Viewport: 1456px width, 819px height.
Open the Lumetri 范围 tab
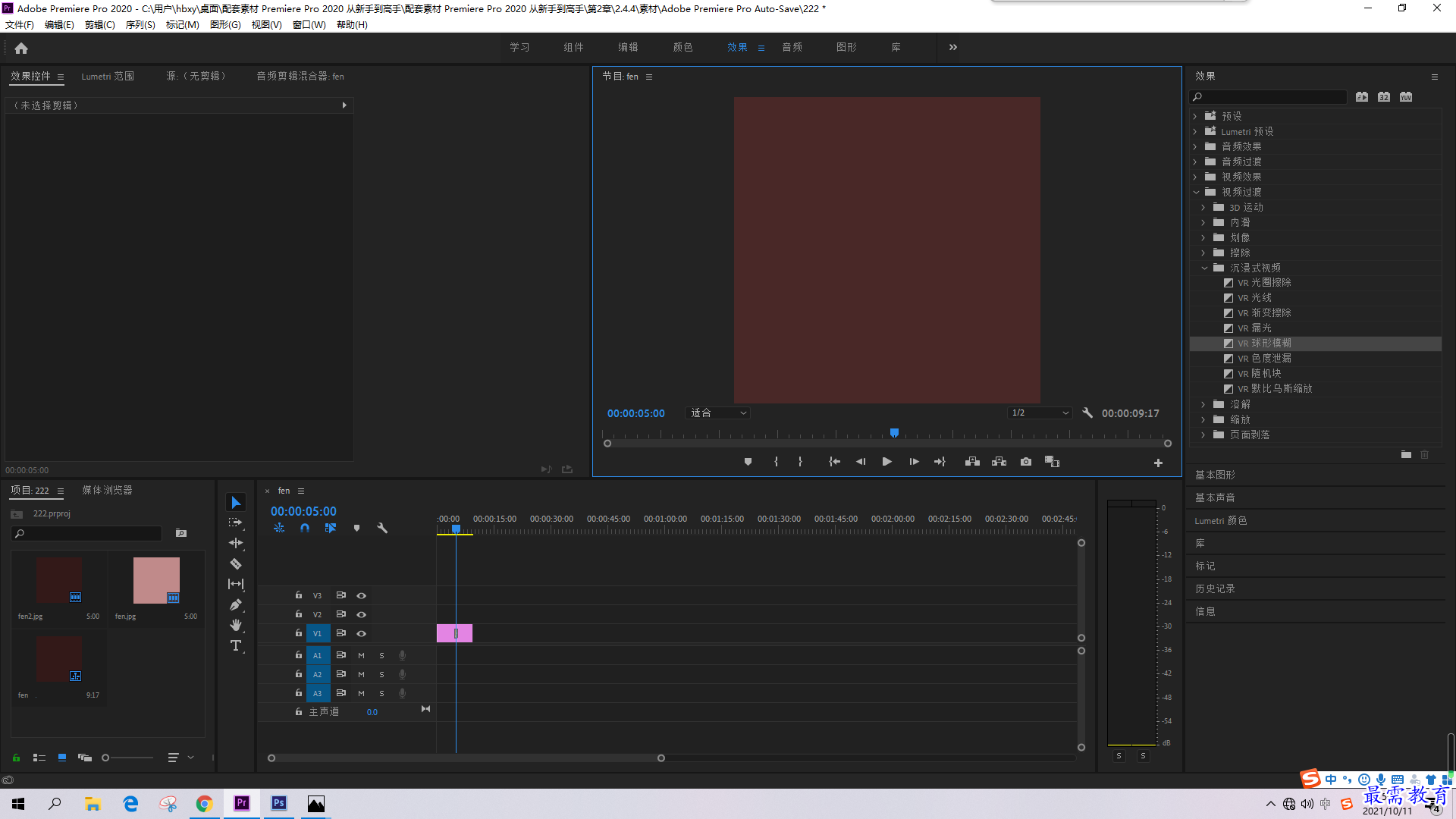pyautogui.click(x=108, y=76)
